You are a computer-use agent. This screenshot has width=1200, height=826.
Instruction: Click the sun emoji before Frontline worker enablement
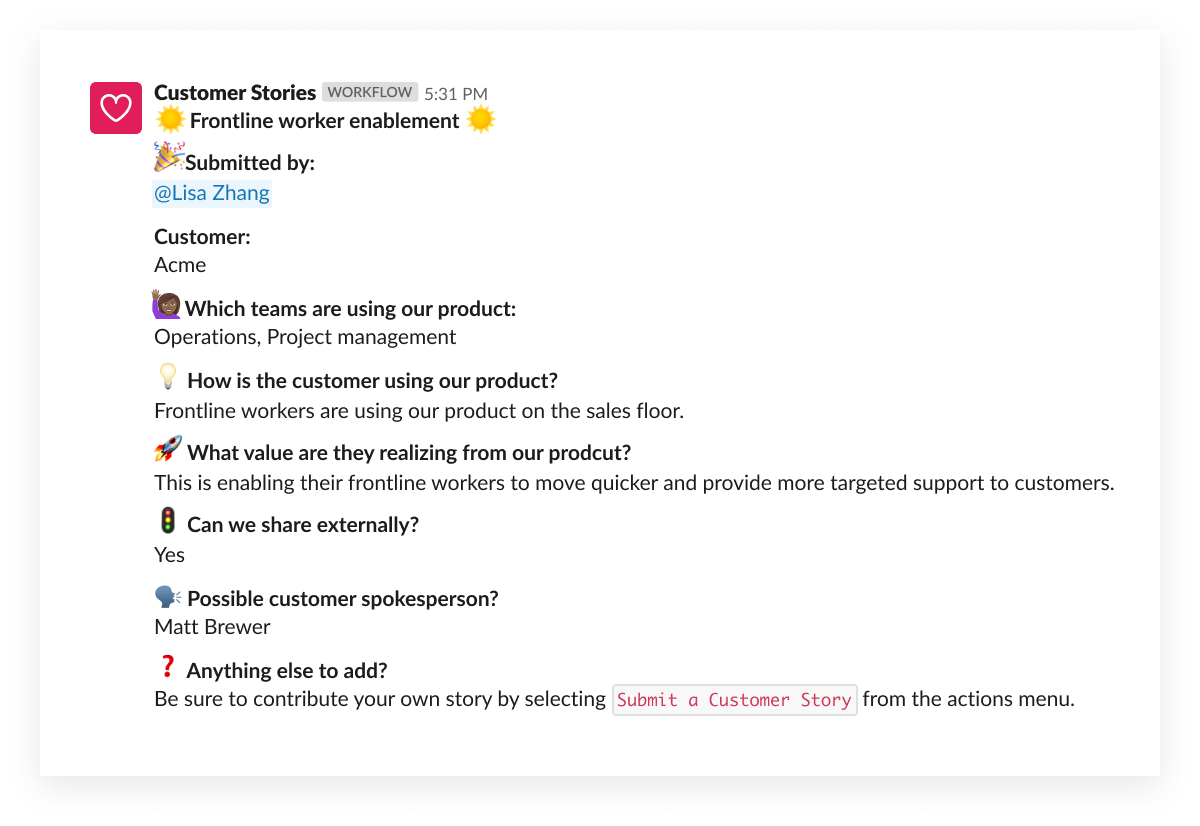[x=171, y=121]
